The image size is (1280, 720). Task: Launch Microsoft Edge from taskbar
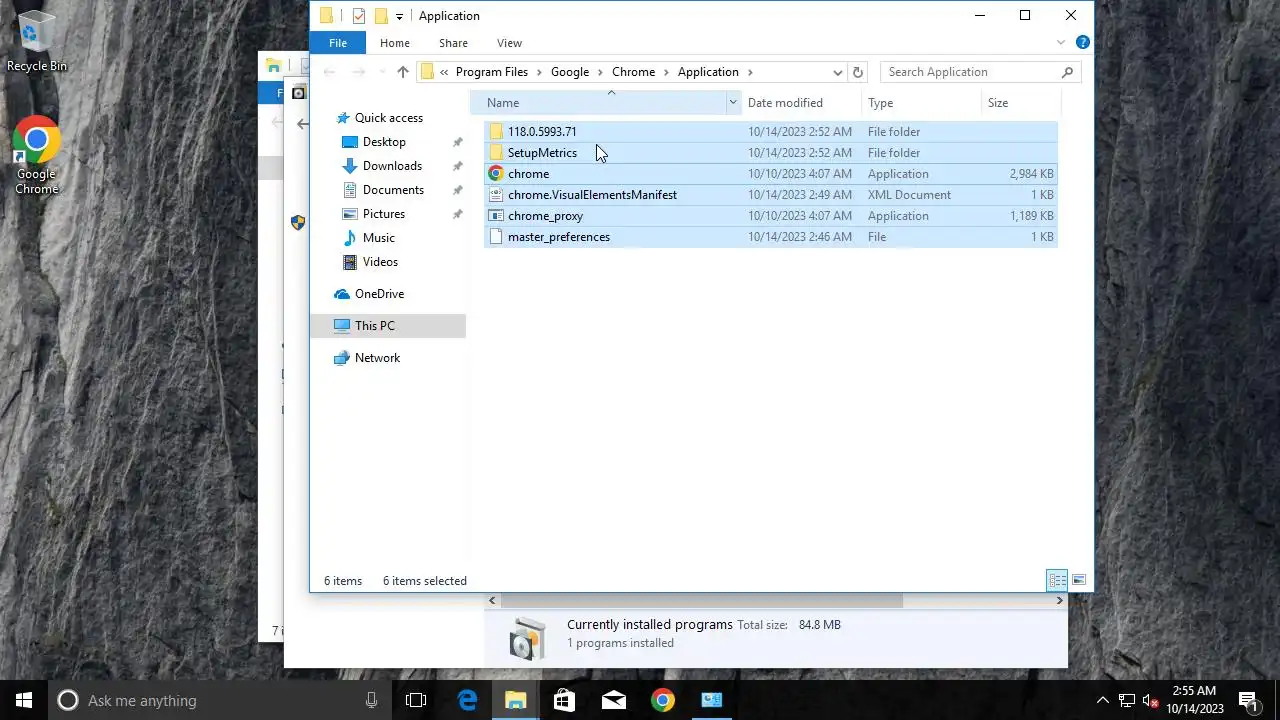(467, 700)
